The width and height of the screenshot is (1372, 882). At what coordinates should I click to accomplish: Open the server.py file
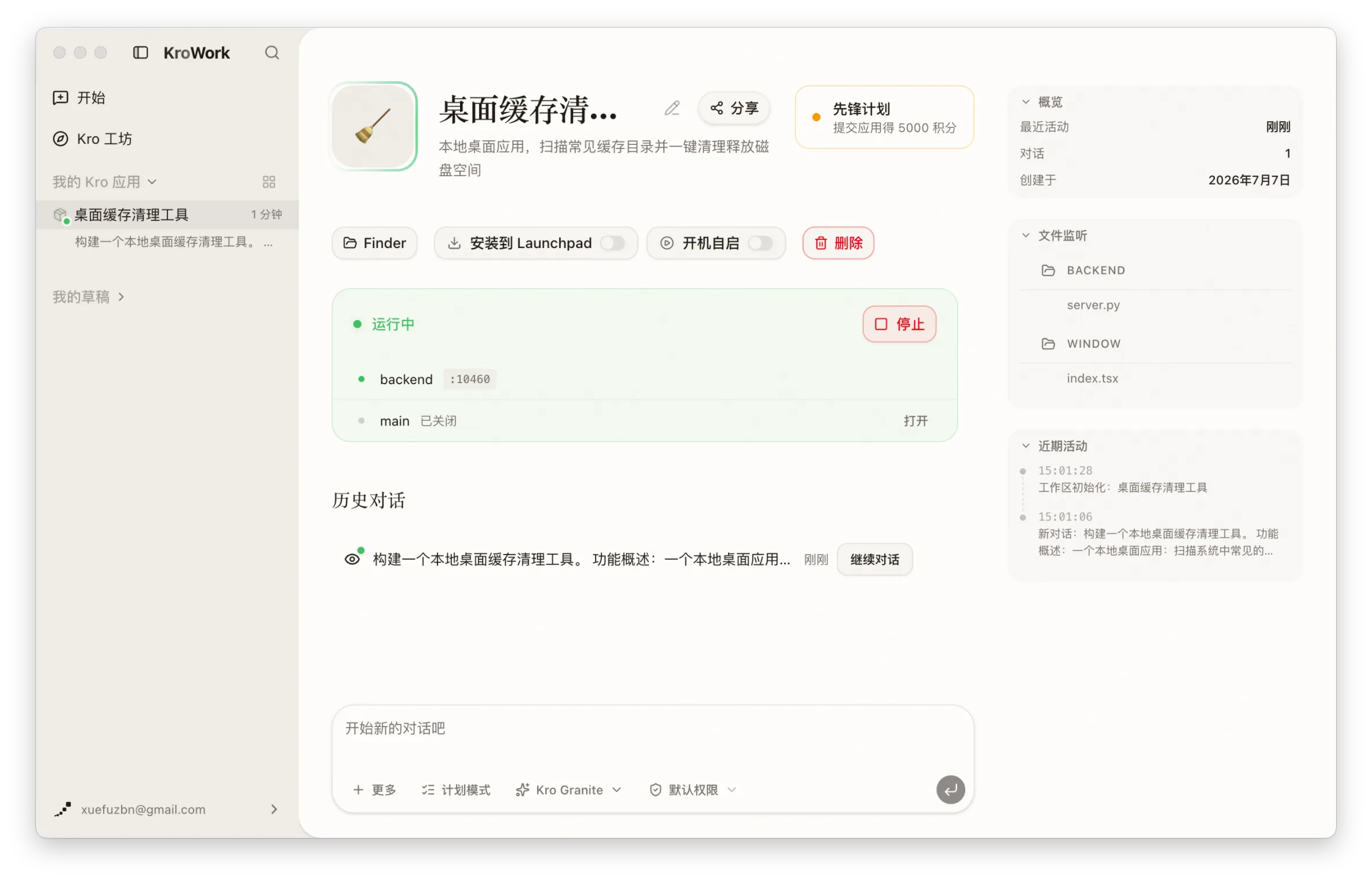pyautogui.click(x=1093, y=305)
